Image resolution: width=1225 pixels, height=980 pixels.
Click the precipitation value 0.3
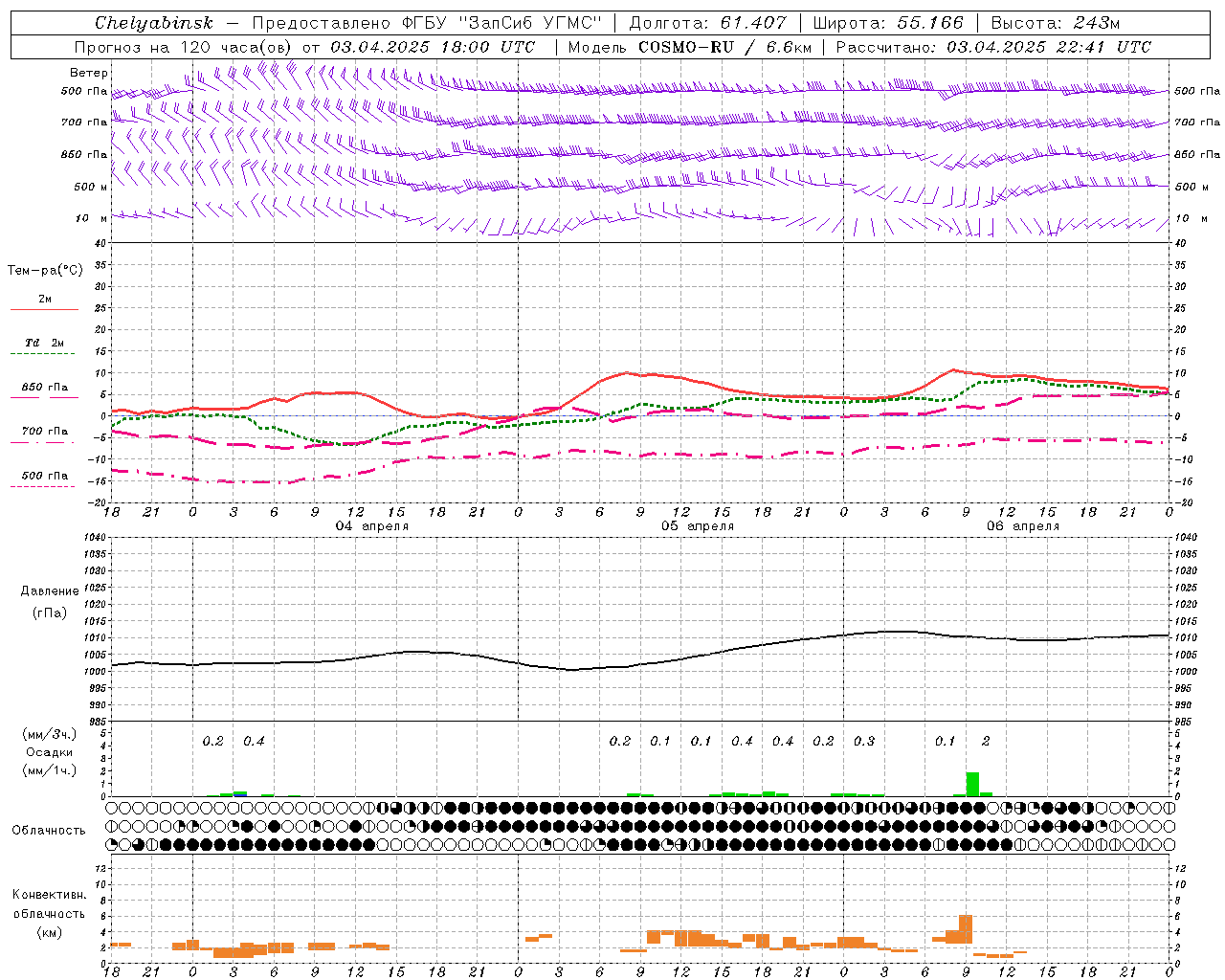tap(864, 742)
